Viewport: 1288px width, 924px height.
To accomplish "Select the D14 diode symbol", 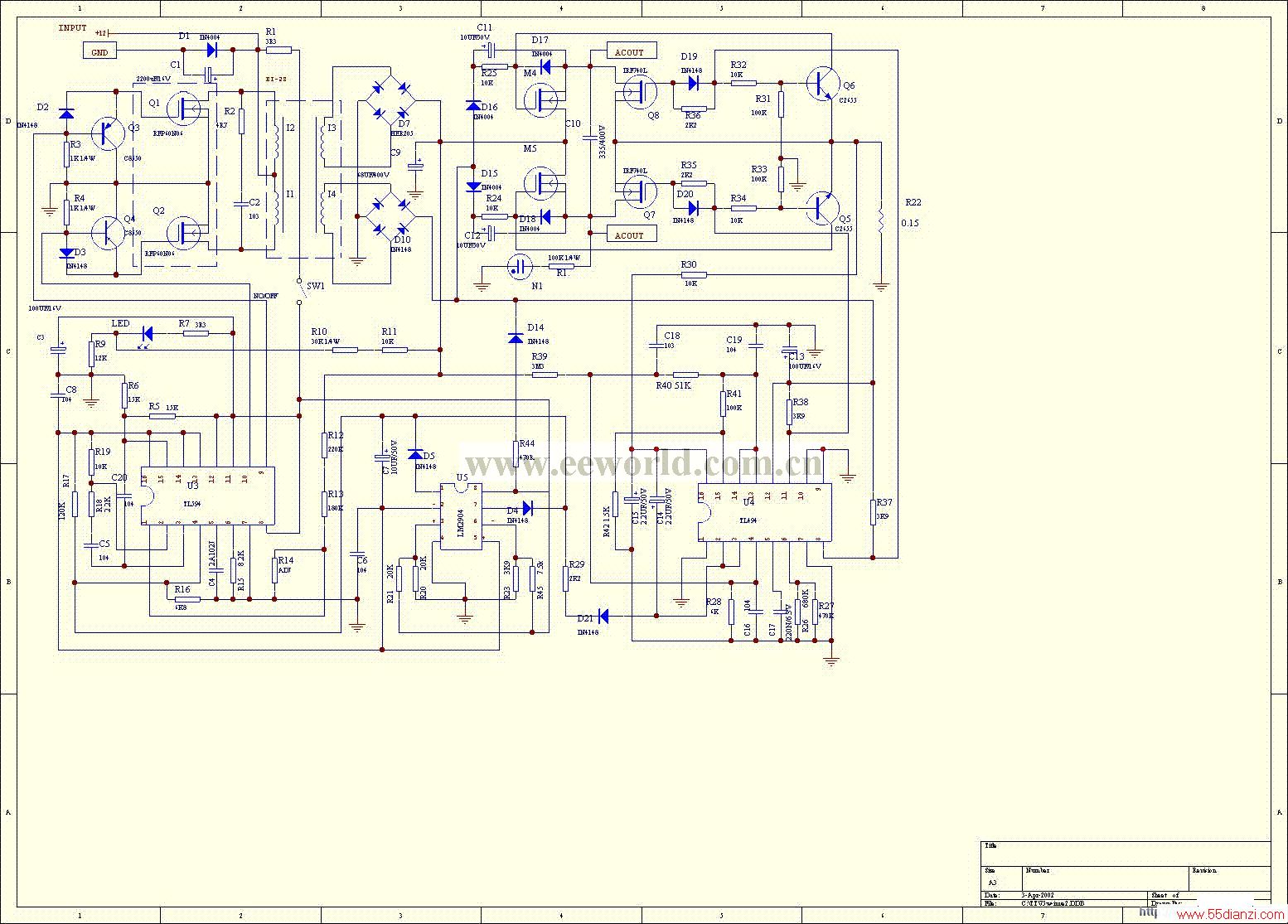I will pos(516,337).
